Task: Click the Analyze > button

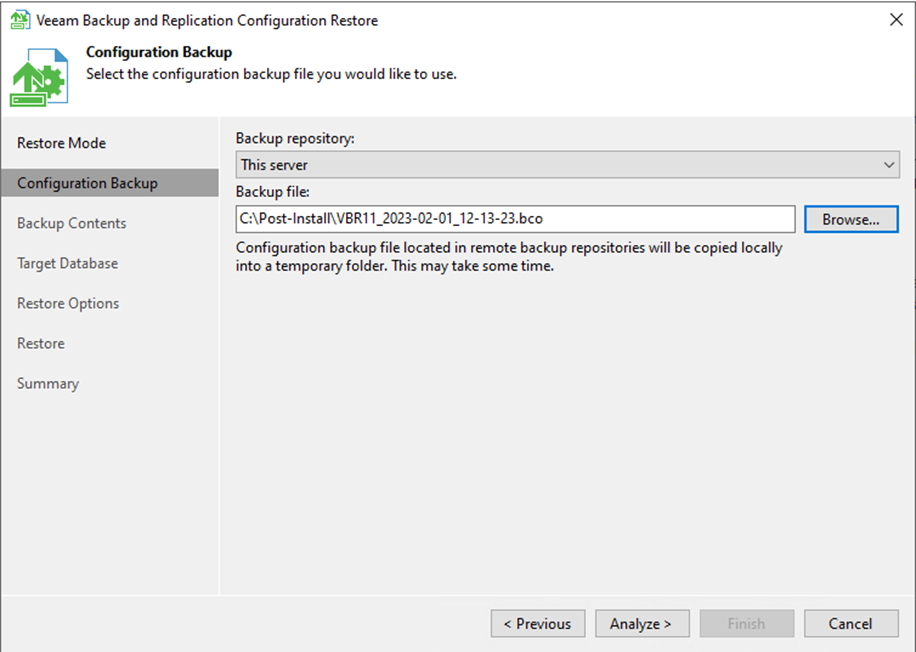Action: pos(642,624)
